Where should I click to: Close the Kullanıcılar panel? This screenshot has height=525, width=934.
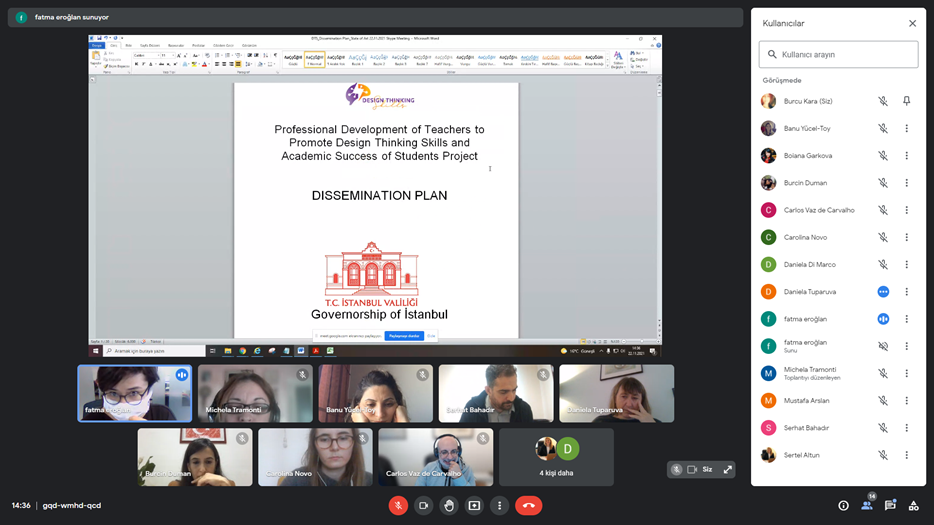tap(912, 23)
